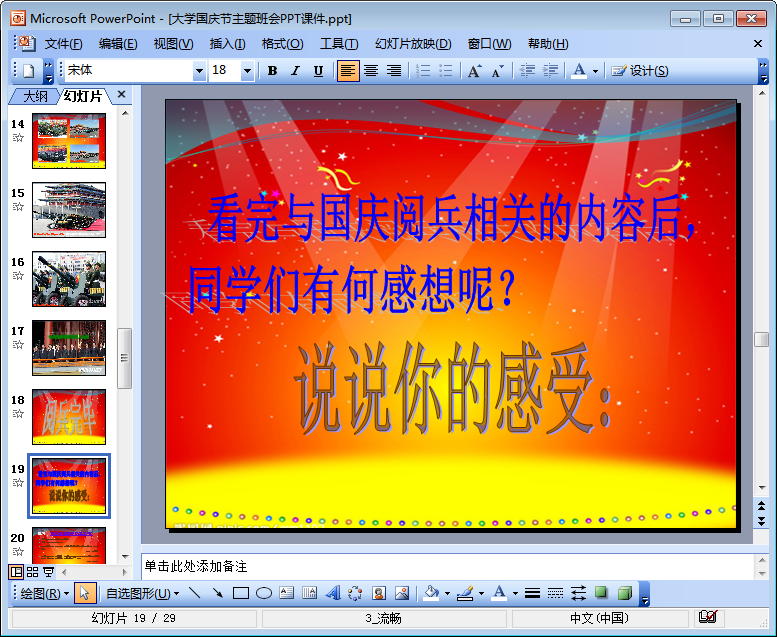Select the Arrow drawing tool
The height and width of the screenshot is (637, 777).
218,593
